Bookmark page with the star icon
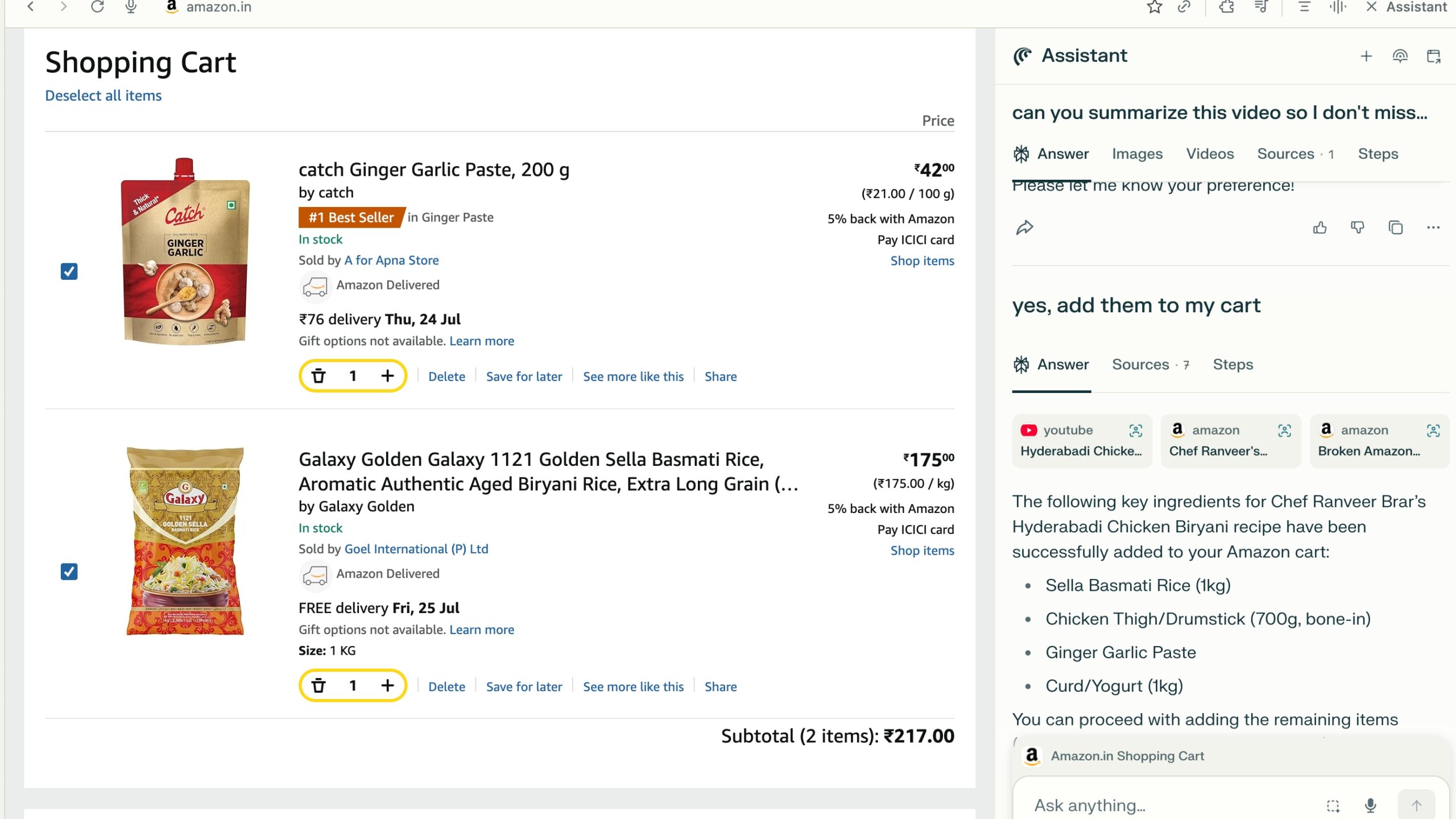Screen dimensions: 1456x819 click(1154, 7)
